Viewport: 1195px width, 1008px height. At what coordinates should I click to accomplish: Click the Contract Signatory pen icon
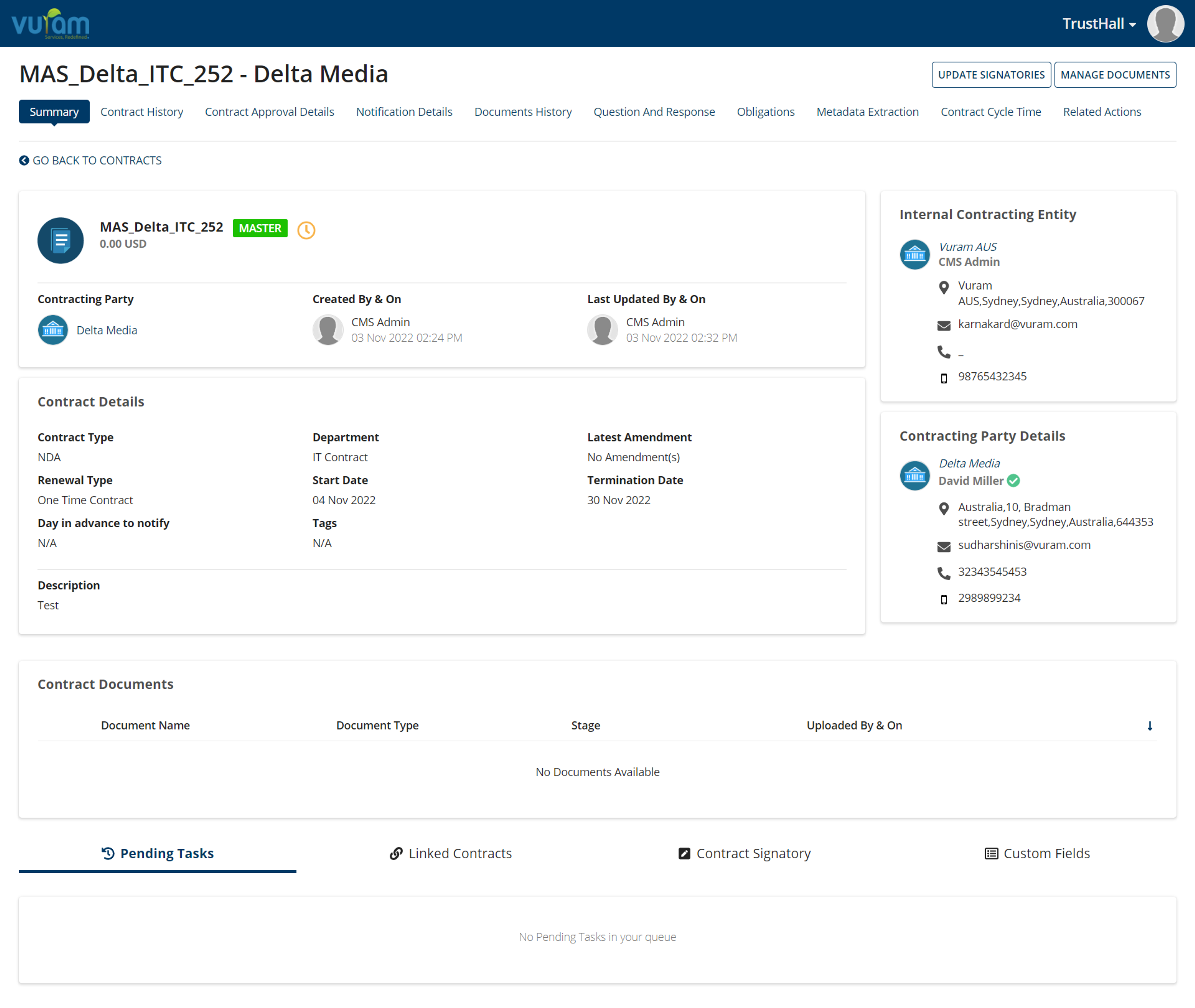point(684,853)
